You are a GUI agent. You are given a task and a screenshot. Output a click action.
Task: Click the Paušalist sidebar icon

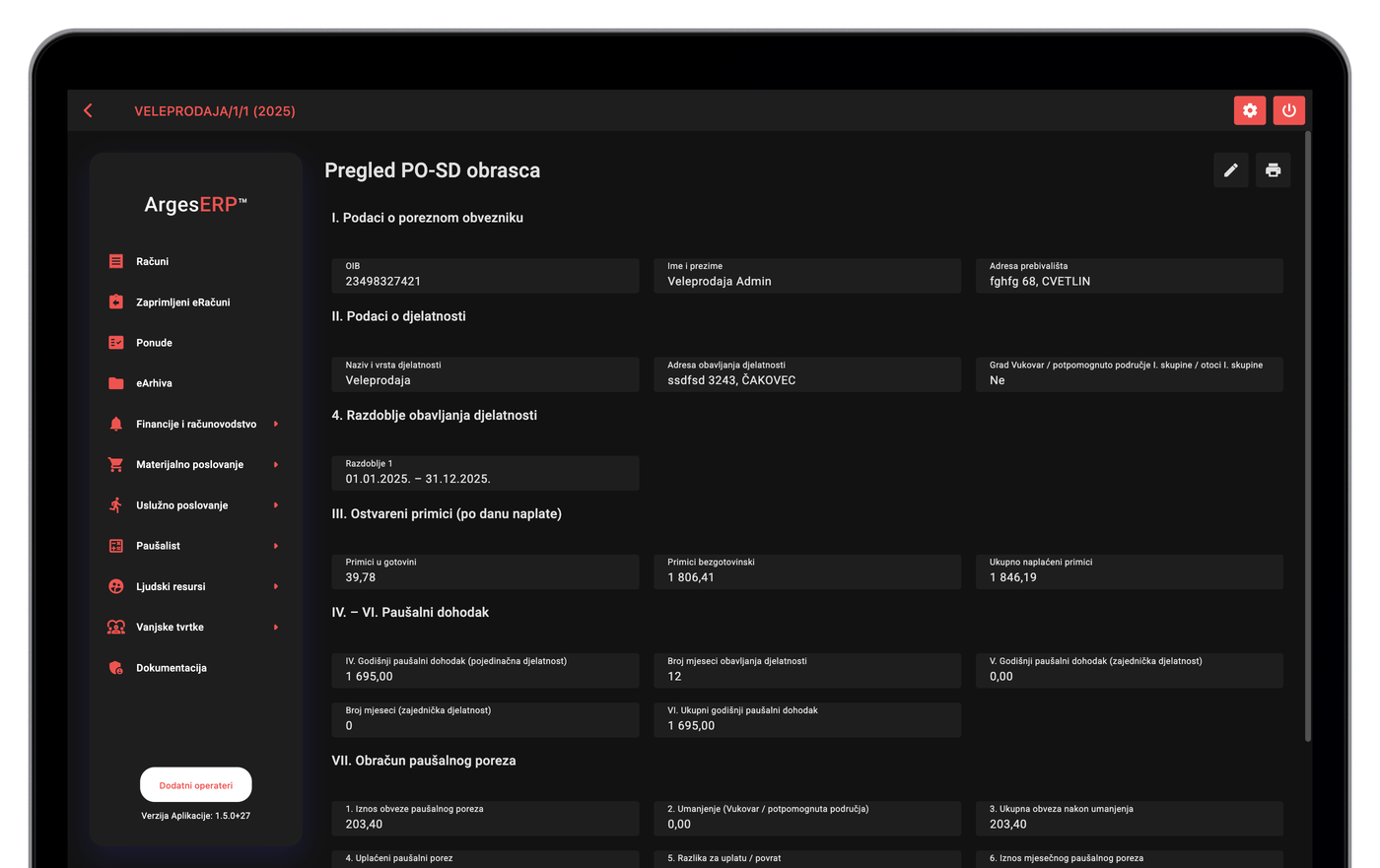(x=116, y=546)
